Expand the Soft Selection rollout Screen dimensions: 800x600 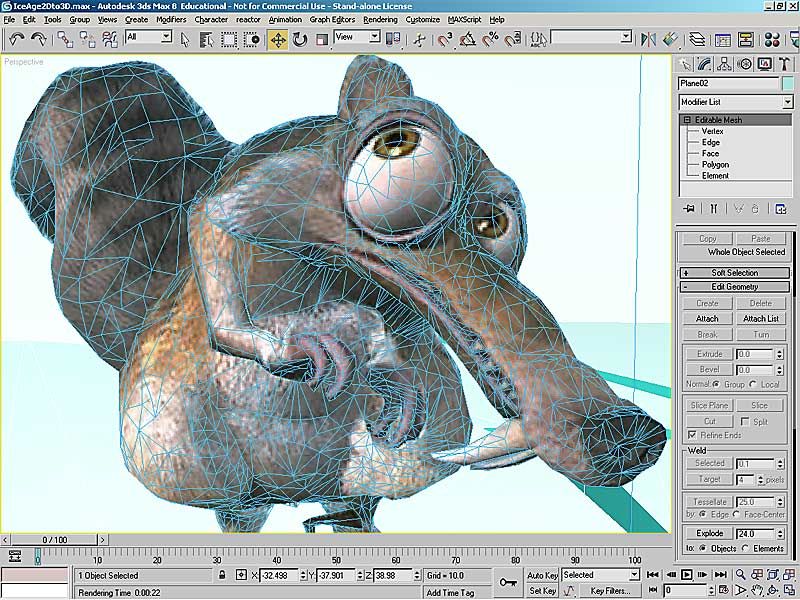tap(735, 272)
